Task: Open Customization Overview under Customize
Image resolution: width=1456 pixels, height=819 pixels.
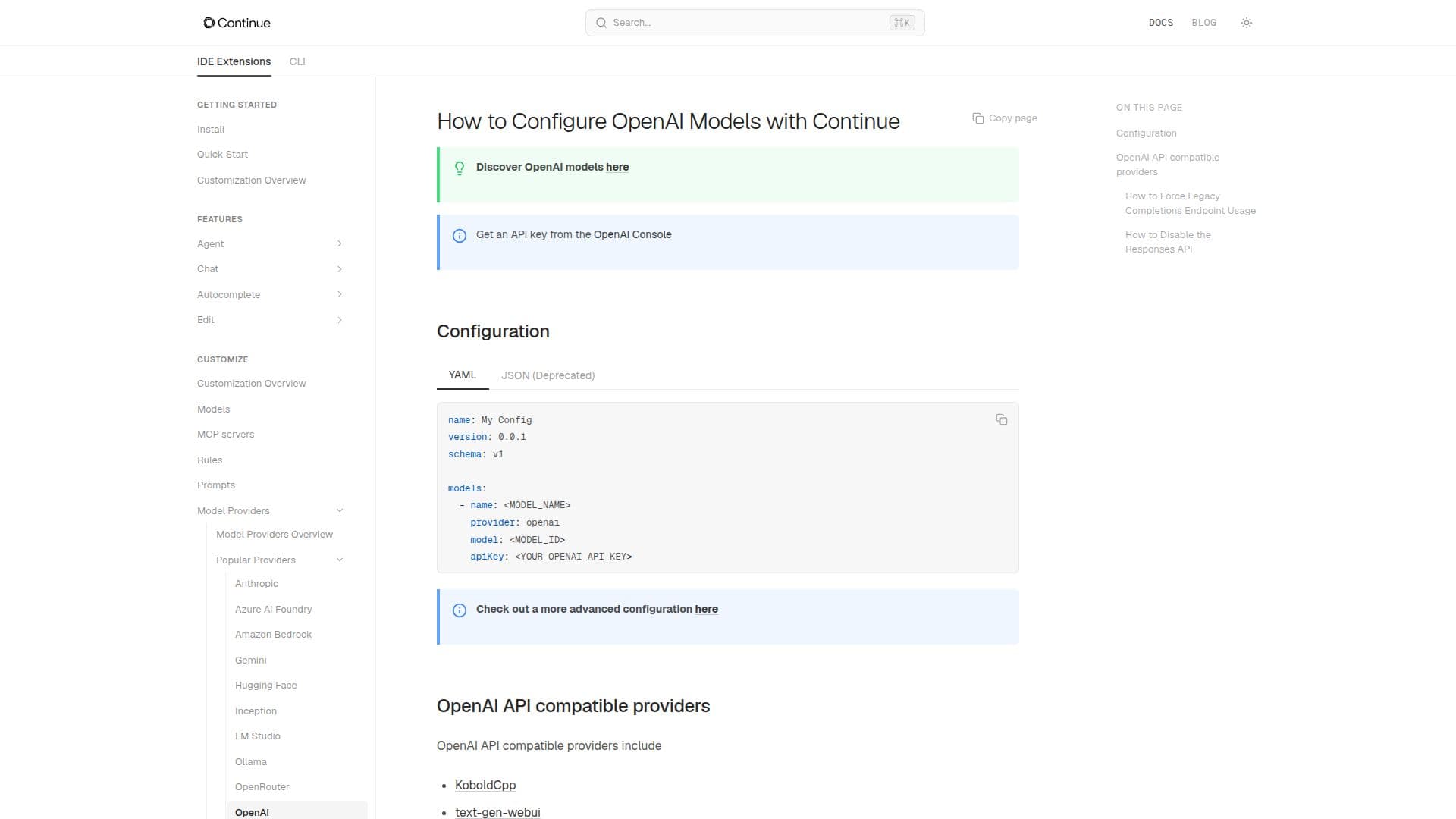Action: pyautogui.click(x=252, y=384)
